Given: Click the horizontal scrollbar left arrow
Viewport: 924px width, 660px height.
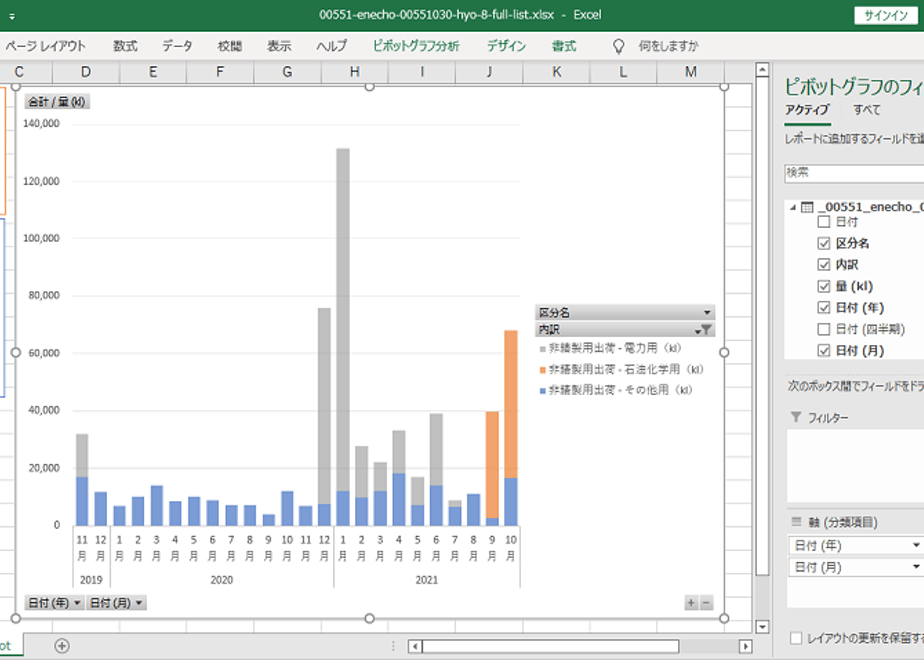Looking at the screenshot, I should click(415, 646).
